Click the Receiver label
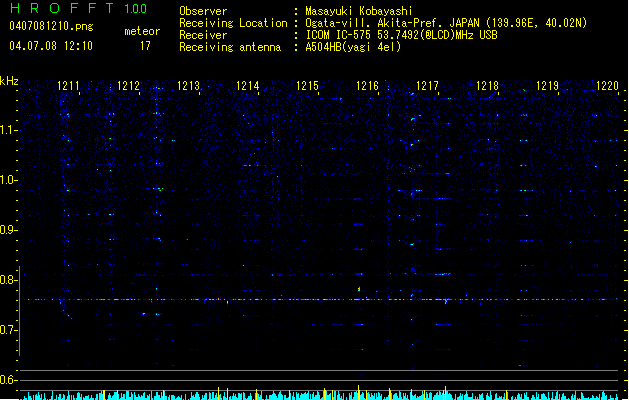The height and width of the screenshot is (400, 629). (203, 35)
